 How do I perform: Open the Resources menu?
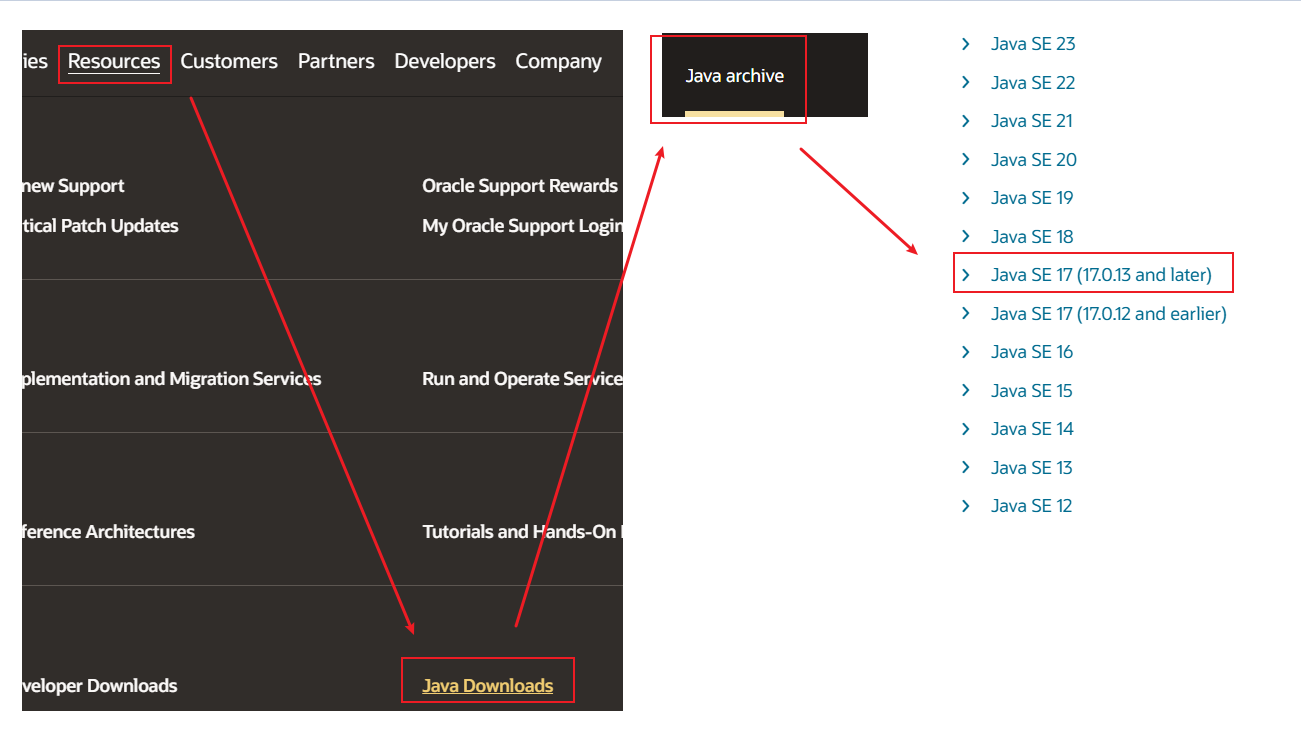114,62
